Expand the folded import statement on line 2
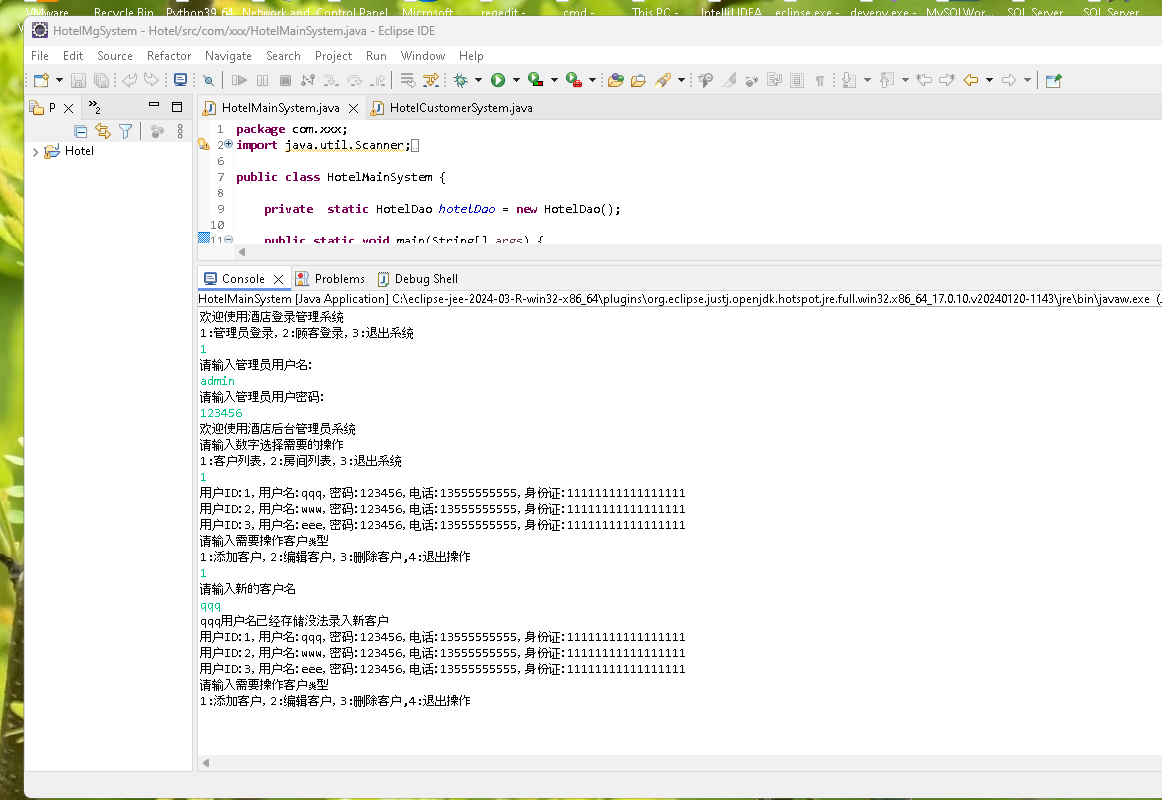Image resolution: width=1162 pixels, height=800 pixels. tap(227, 144)
